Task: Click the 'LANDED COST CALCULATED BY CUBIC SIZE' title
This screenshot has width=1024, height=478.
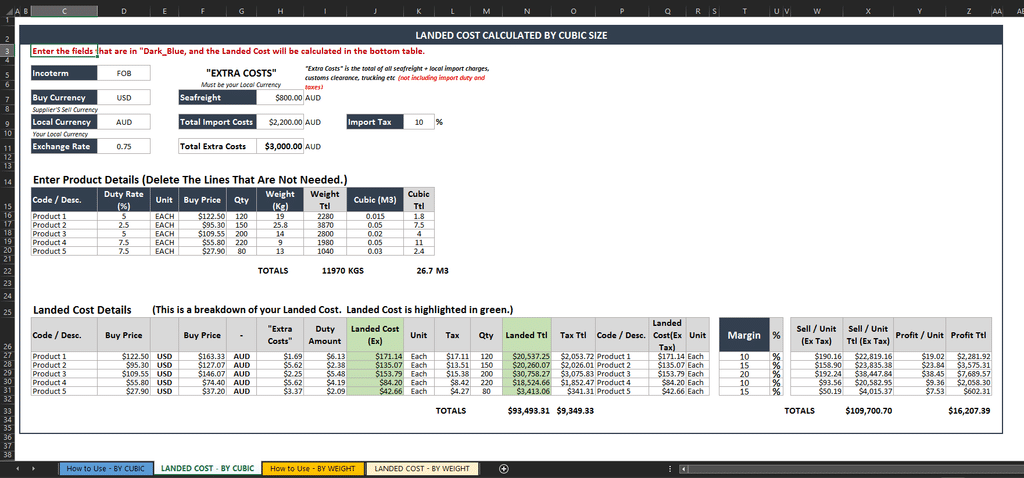Action: (x=511, y=36)
